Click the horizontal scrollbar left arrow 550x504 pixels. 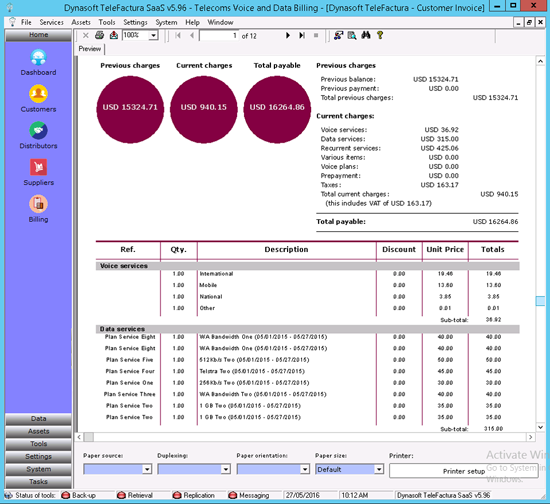[79, 437]
